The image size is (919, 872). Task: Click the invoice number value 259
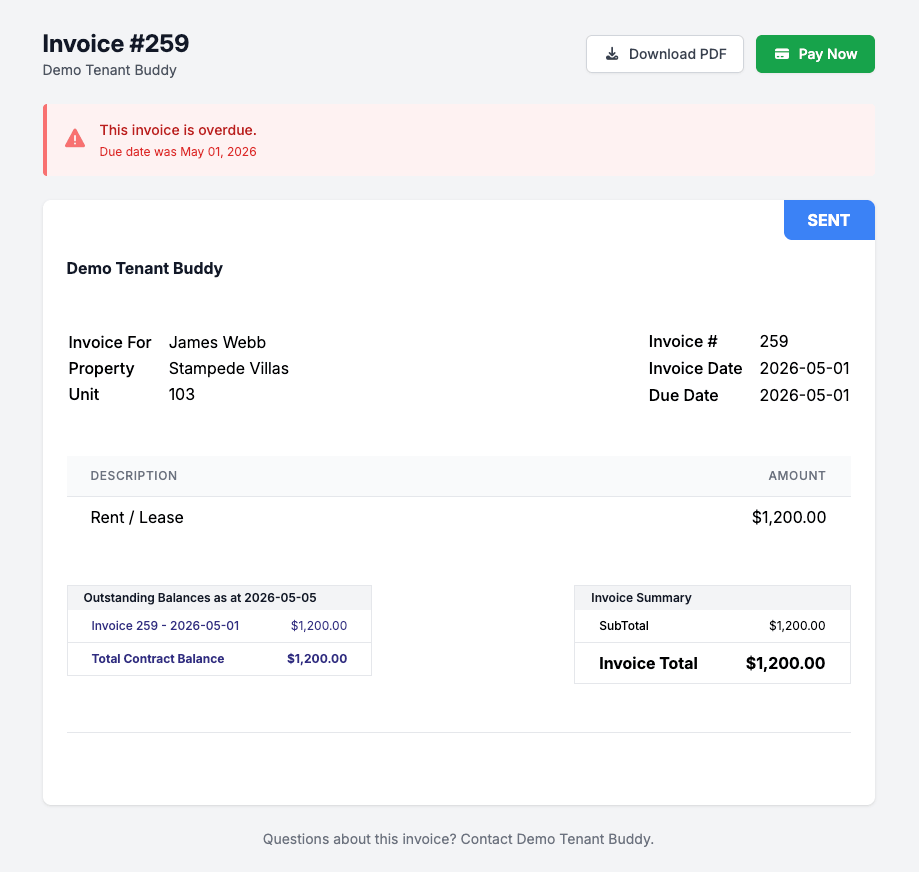(774, 341)
